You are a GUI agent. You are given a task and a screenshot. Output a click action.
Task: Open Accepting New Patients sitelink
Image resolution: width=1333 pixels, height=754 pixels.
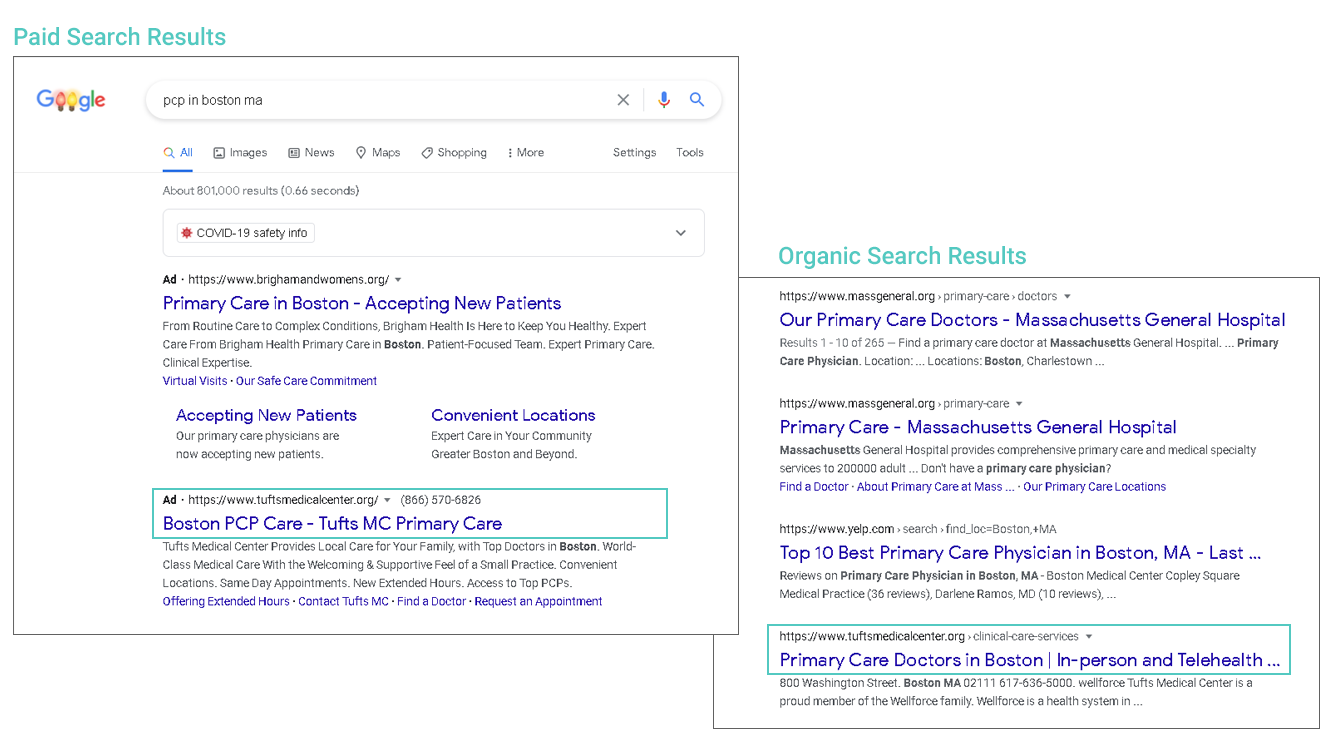tap(266, 415)
